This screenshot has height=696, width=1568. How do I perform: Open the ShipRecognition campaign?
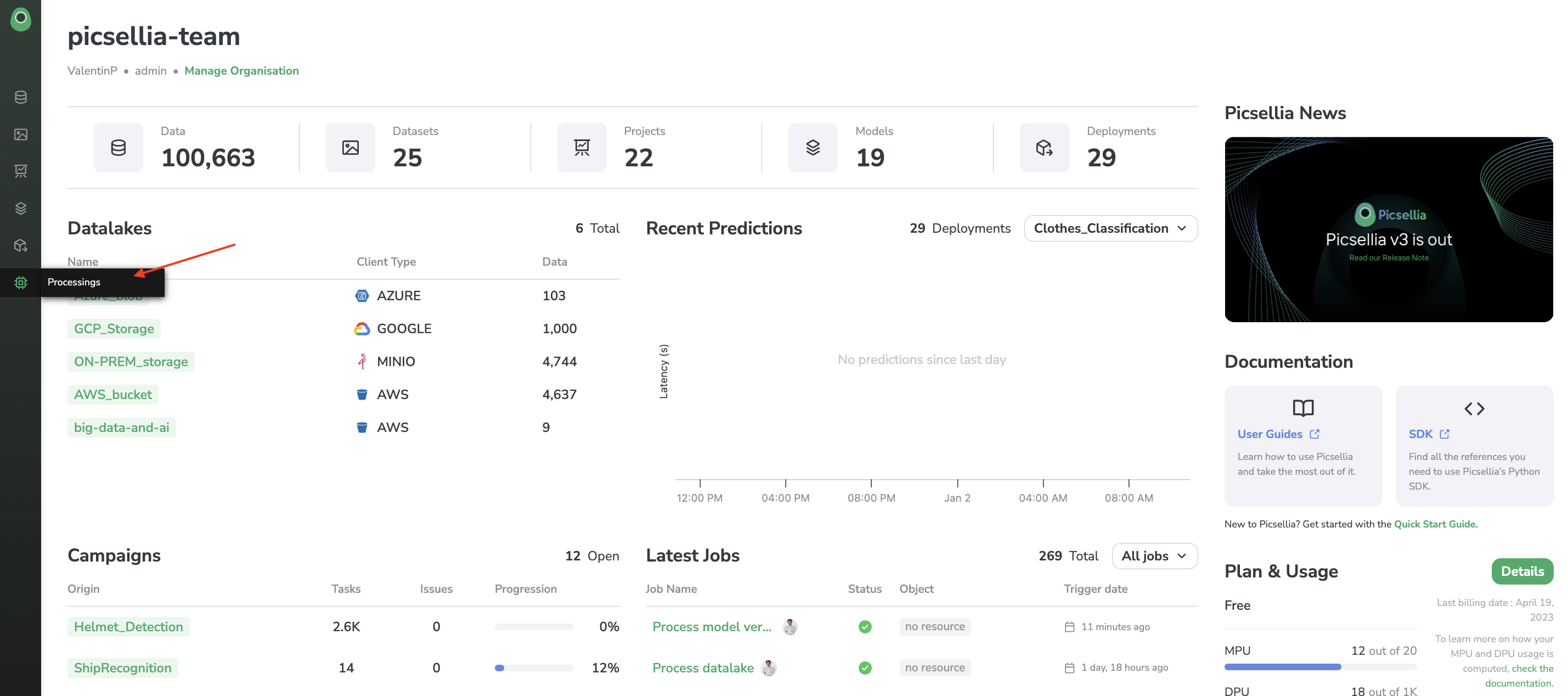pyautogui.click(x=122, y=668)
